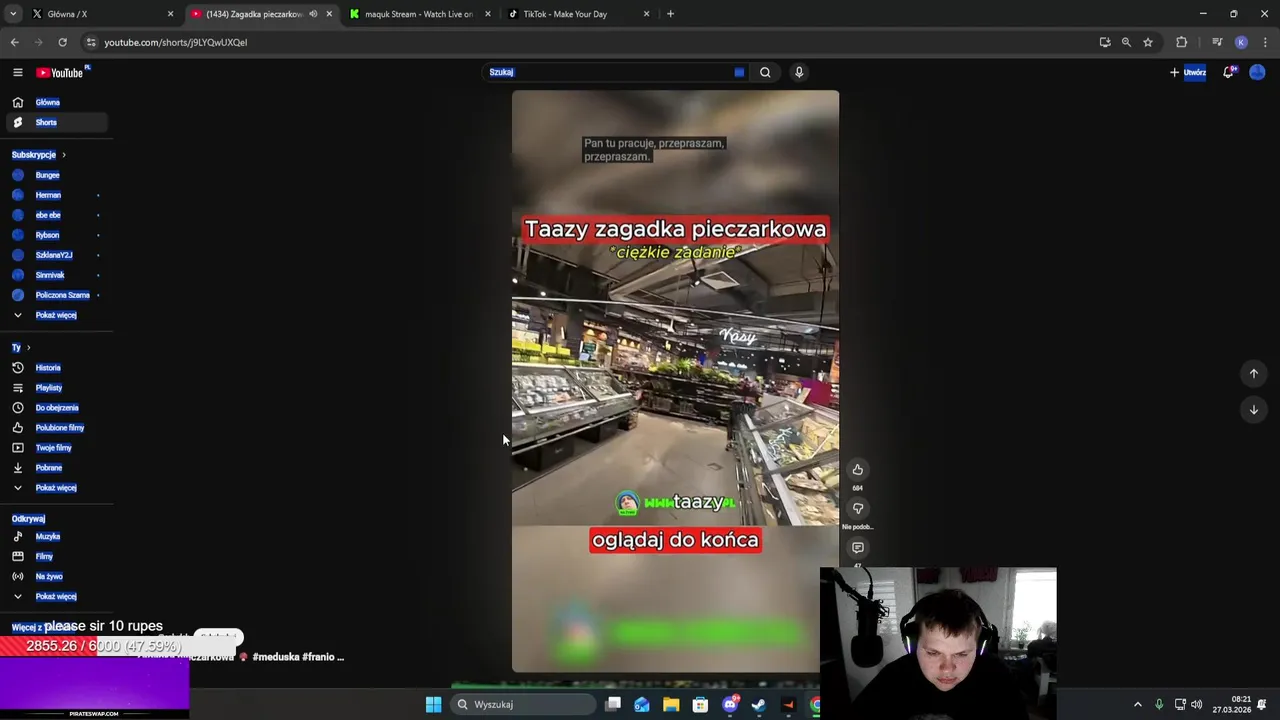Screen dimensions: 1280x720
Task: Click the Szukaj search field
Action: tap(615, 72)
